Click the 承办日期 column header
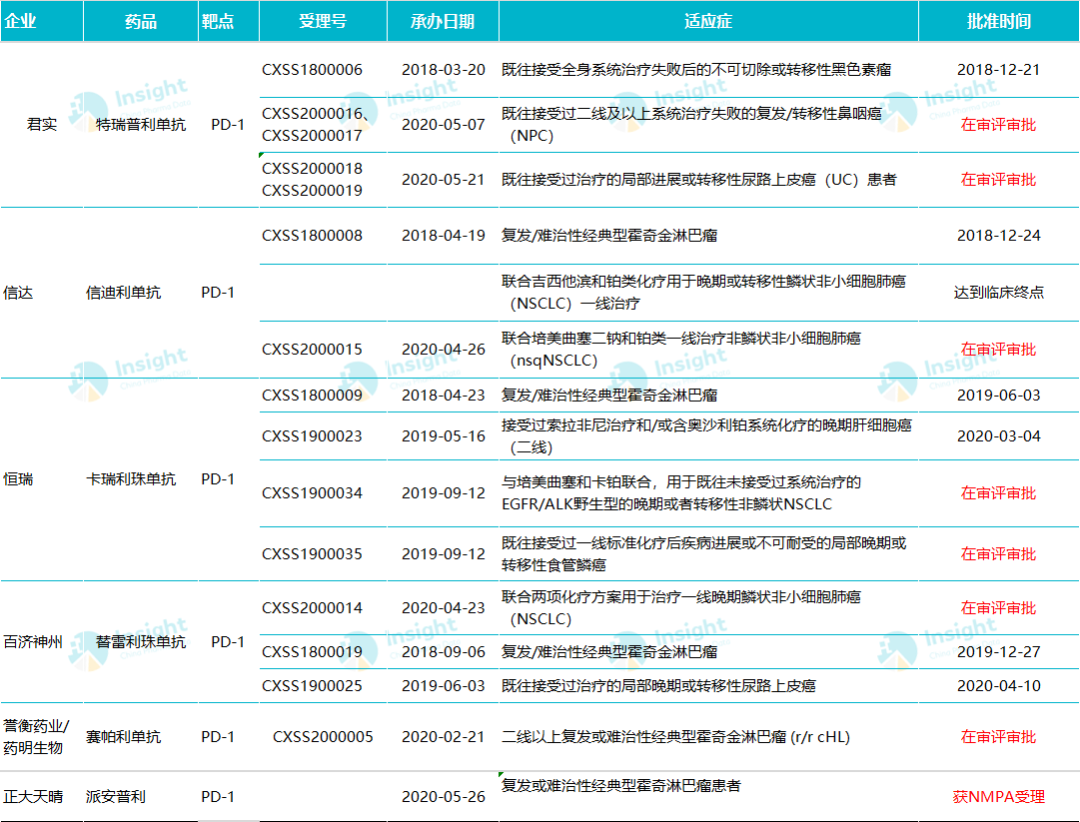 click(443, 21)
